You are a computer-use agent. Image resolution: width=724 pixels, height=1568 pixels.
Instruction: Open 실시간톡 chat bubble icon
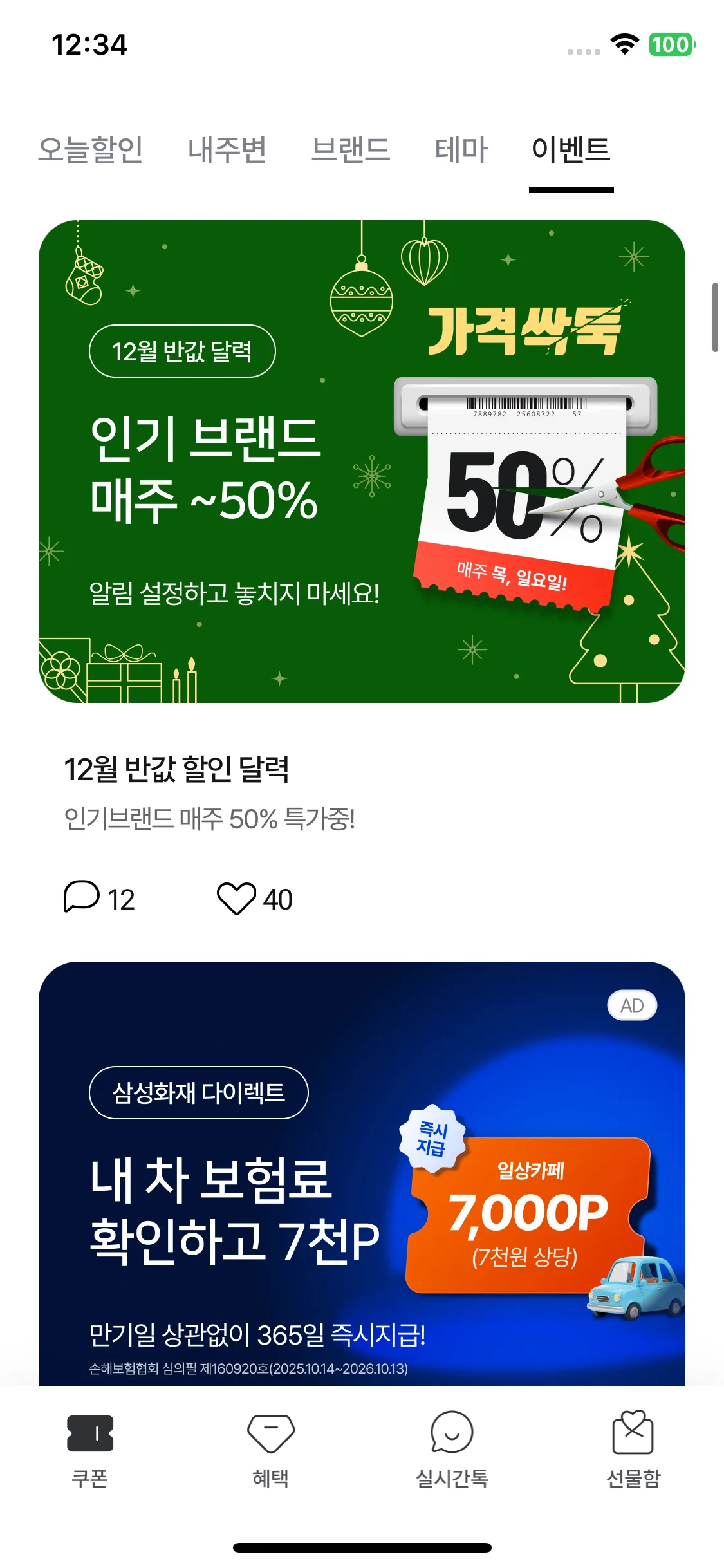[452, 1432]
